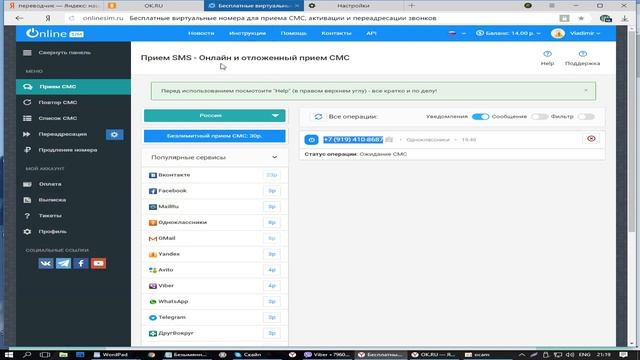The image size is (640, 360).
Task: Open Windows Start menu
Action: [x=9, y=355]
